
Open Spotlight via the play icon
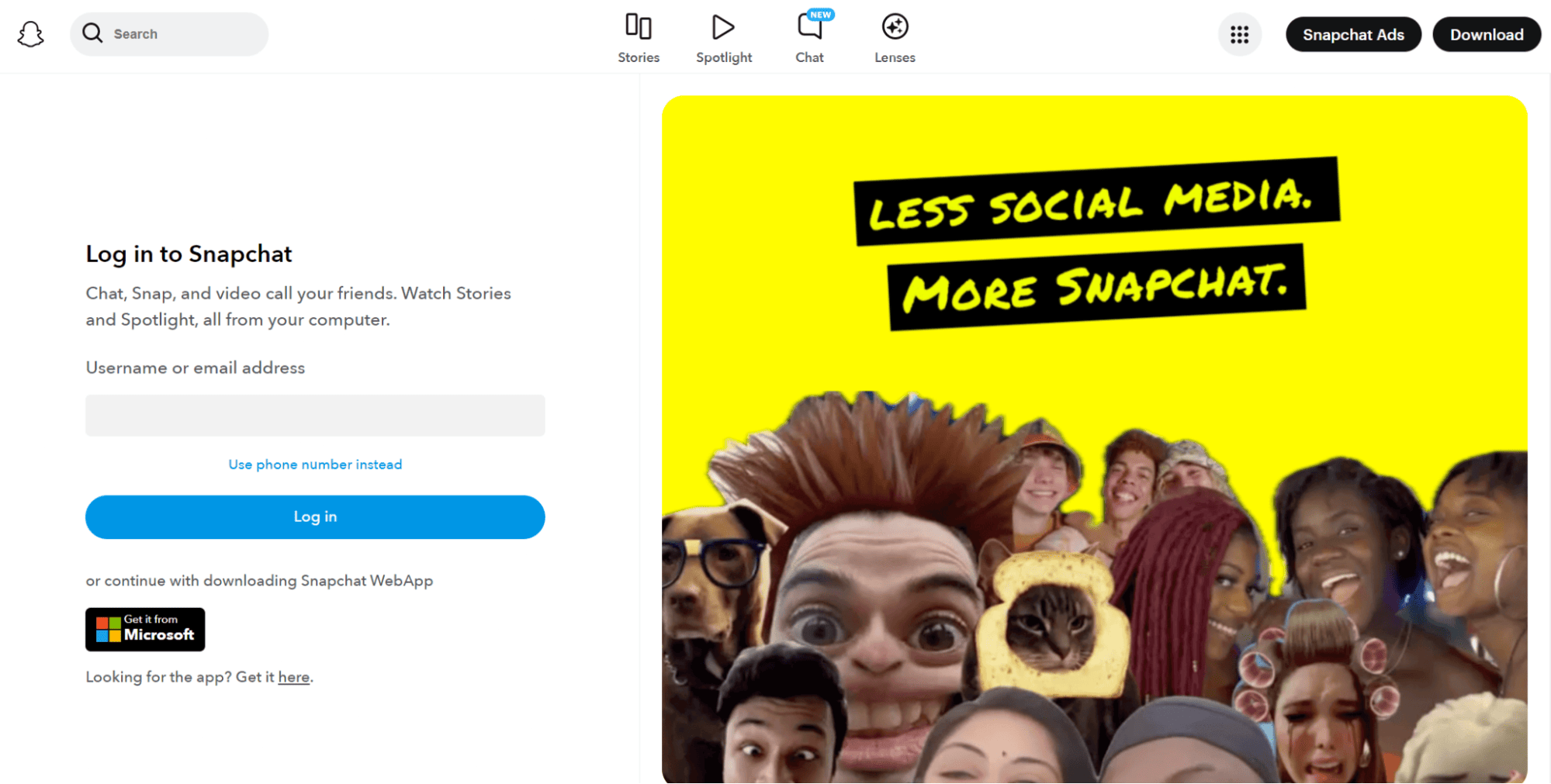pyautogui.click(x=723, y=27)
